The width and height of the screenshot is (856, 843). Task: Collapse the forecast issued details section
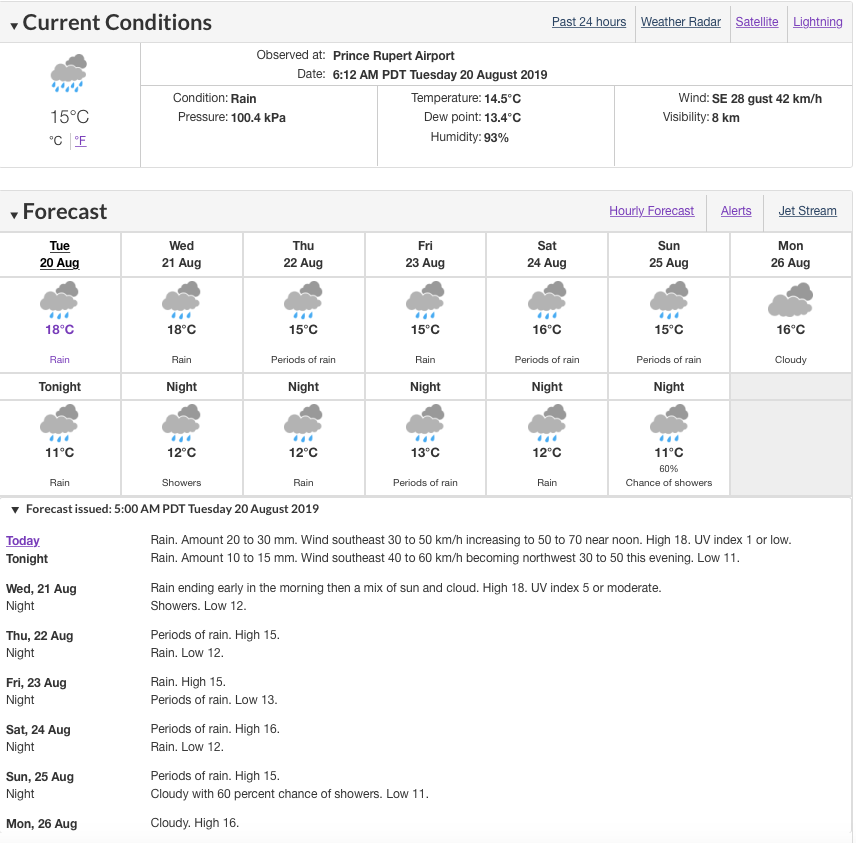click(x=13, y=509)
